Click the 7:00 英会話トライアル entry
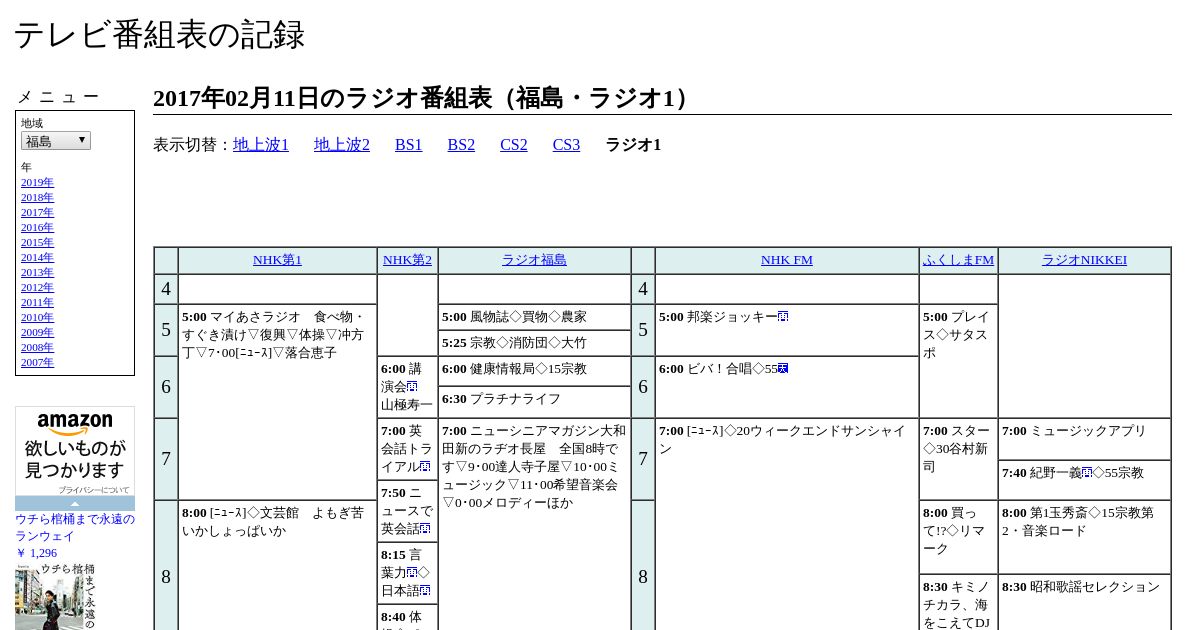This screenshot has width=1200, height=630. (x=407, y=449)
